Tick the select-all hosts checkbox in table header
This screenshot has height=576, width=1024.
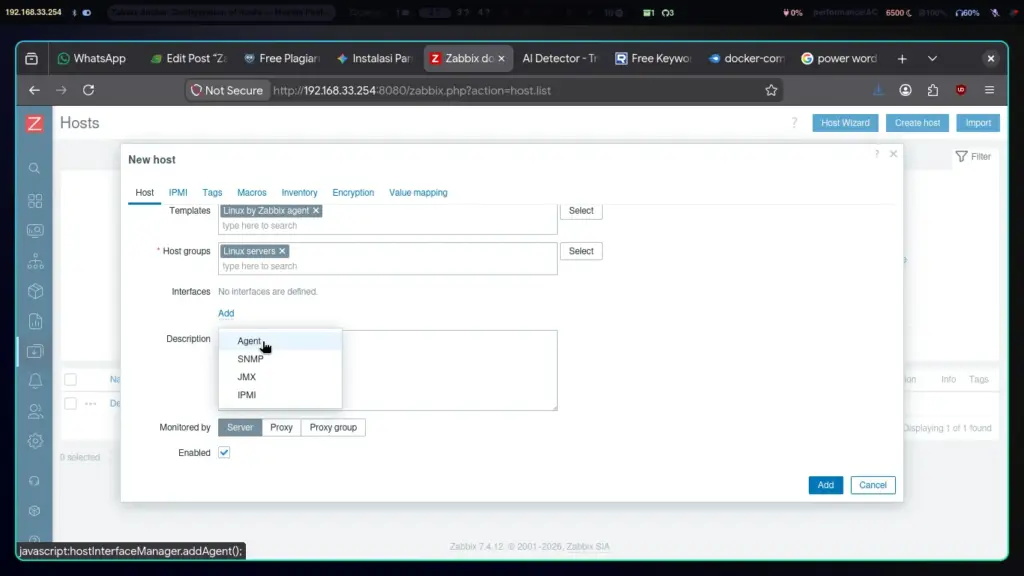71,379
